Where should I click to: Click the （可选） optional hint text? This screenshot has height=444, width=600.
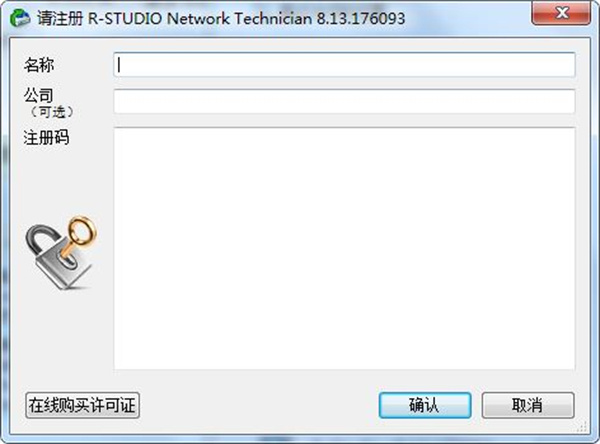pos(51,112)
